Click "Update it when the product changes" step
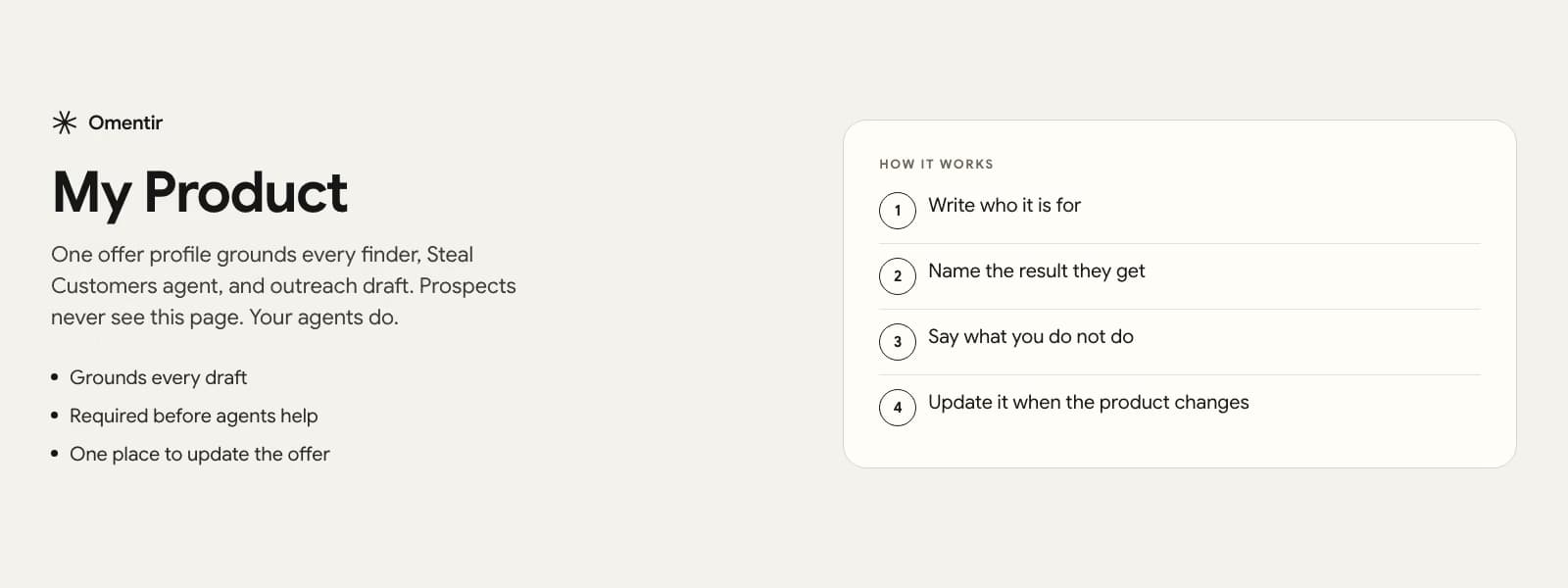This screenshot has height=588, width=1568. (1089, 402)
